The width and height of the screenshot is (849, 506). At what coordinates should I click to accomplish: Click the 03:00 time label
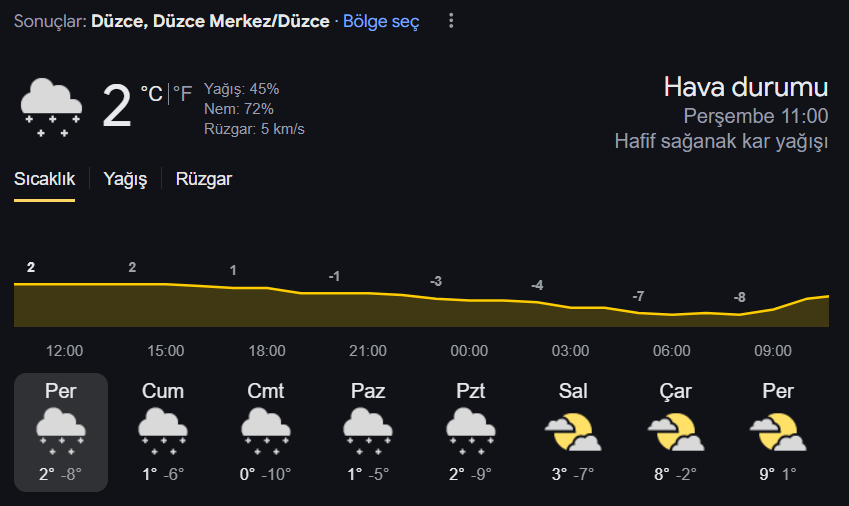[x=570, y=351]
